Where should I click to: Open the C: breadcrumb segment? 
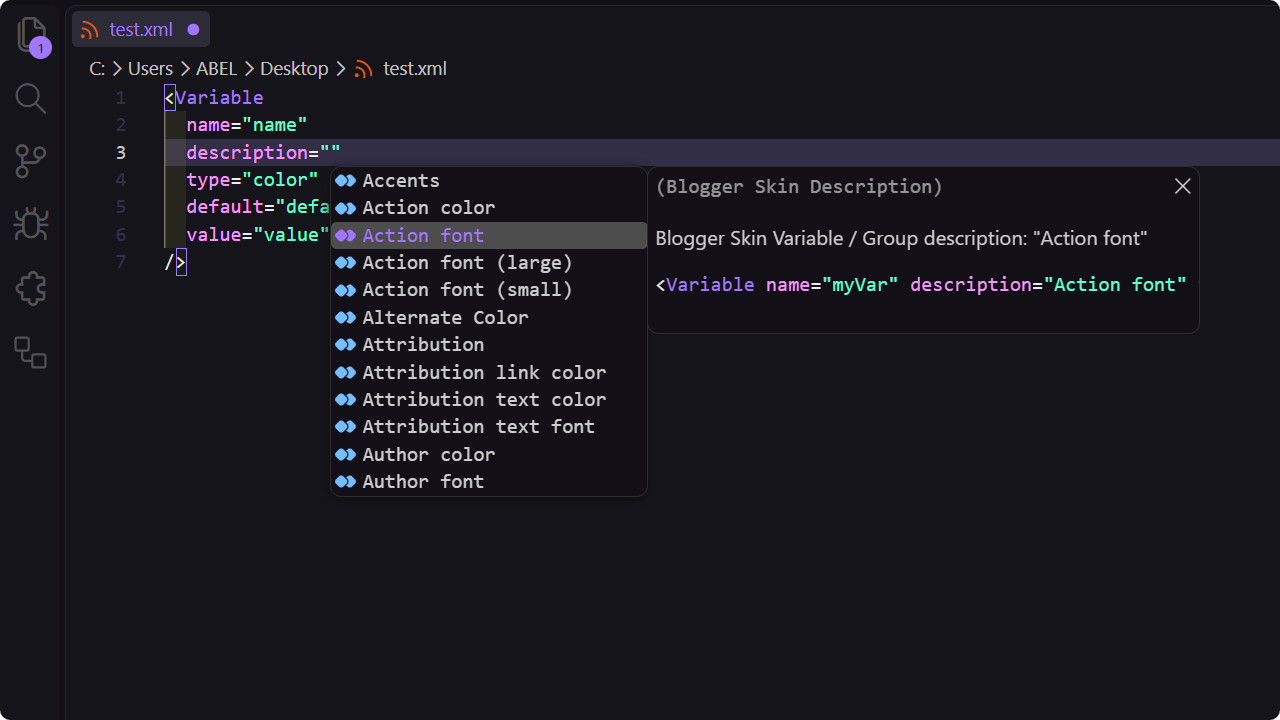pos(97,69)
